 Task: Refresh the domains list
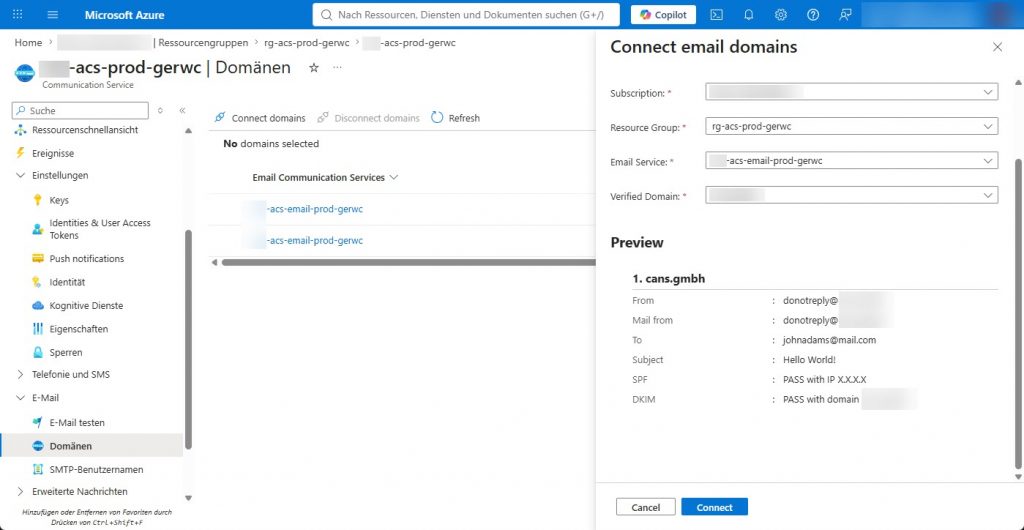[456, 118]
